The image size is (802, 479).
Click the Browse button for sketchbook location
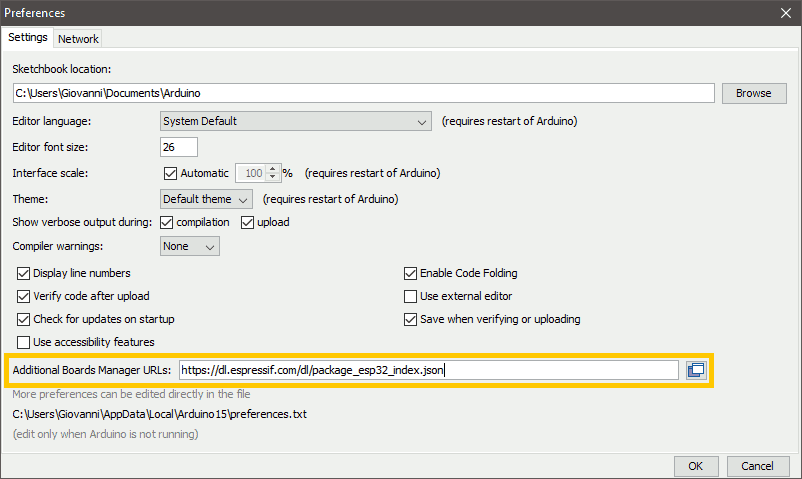(754, 93)
